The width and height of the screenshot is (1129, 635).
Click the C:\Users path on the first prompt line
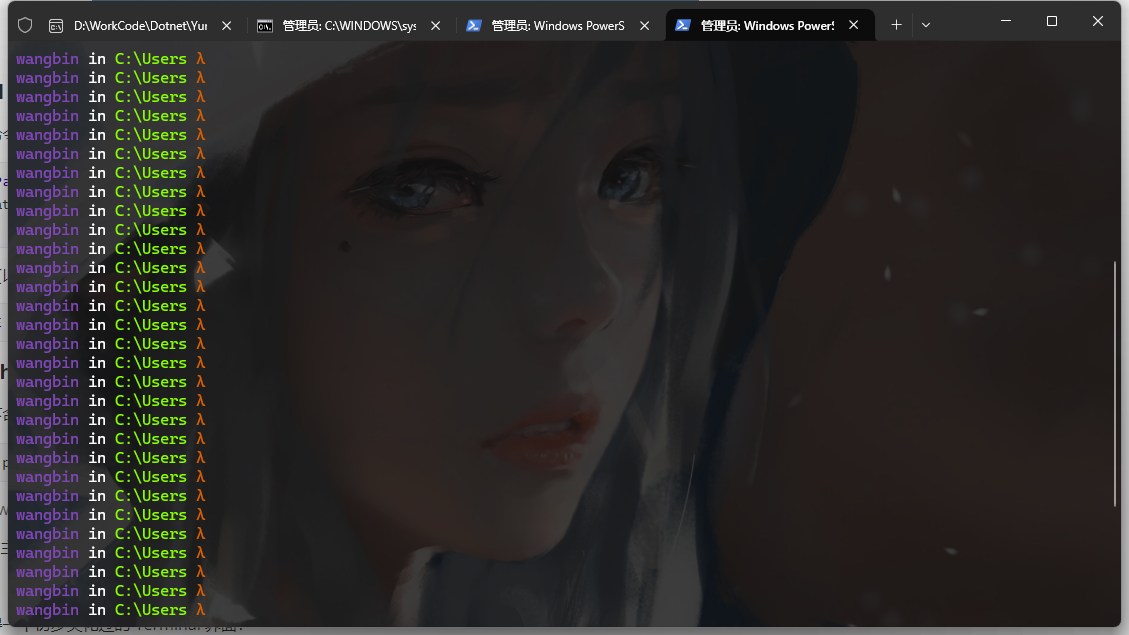pos(151,59)
